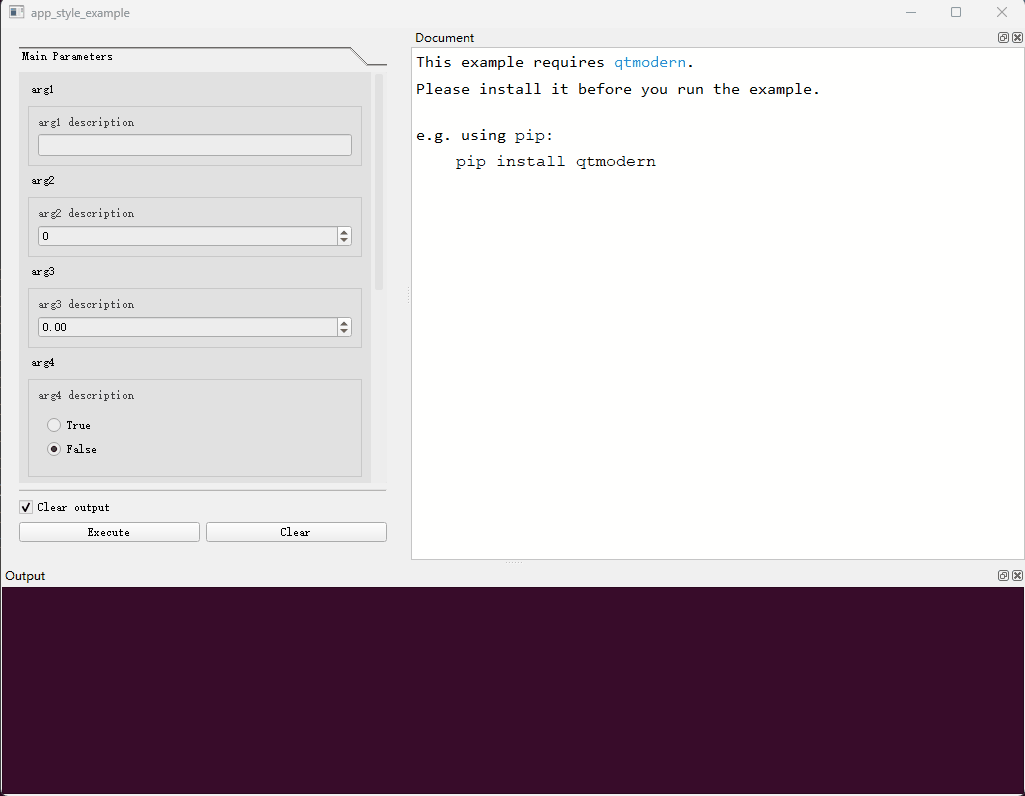
Task: Increase the arg3 value with up arrow
Action: 344,323
